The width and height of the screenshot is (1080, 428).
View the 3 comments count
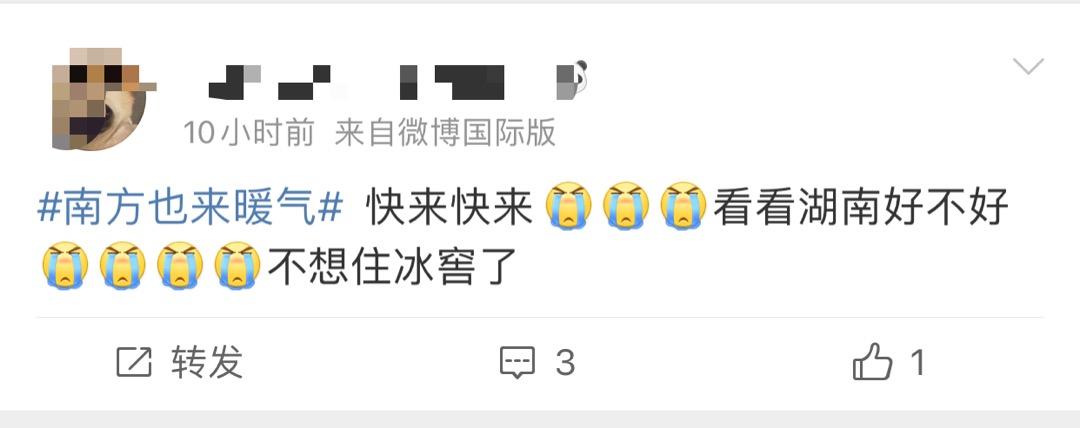click(565, 363)
